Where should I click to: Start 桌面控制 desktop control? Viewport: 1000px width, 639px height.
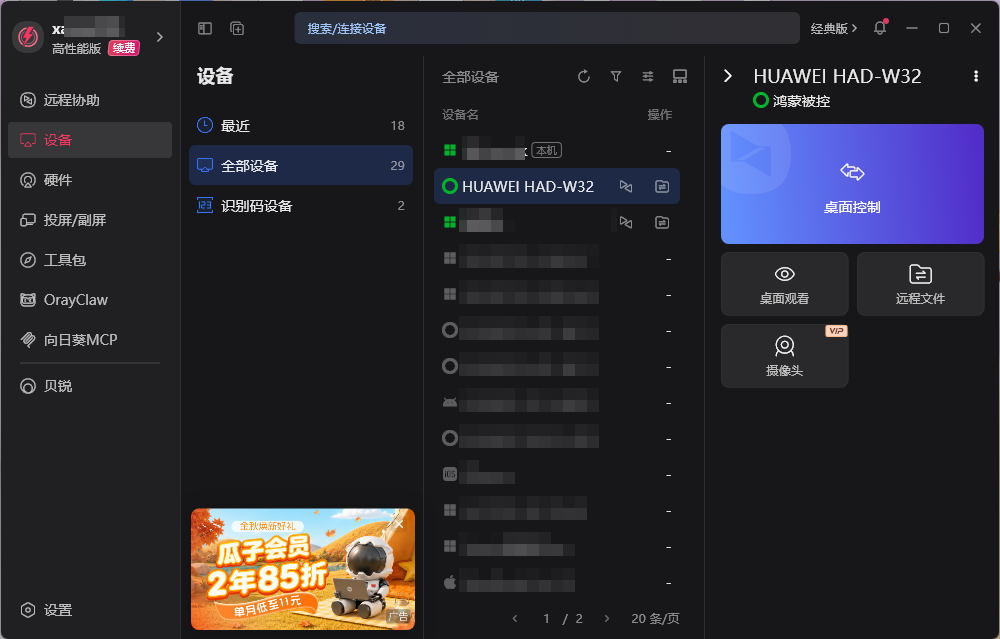click(852, 184)
